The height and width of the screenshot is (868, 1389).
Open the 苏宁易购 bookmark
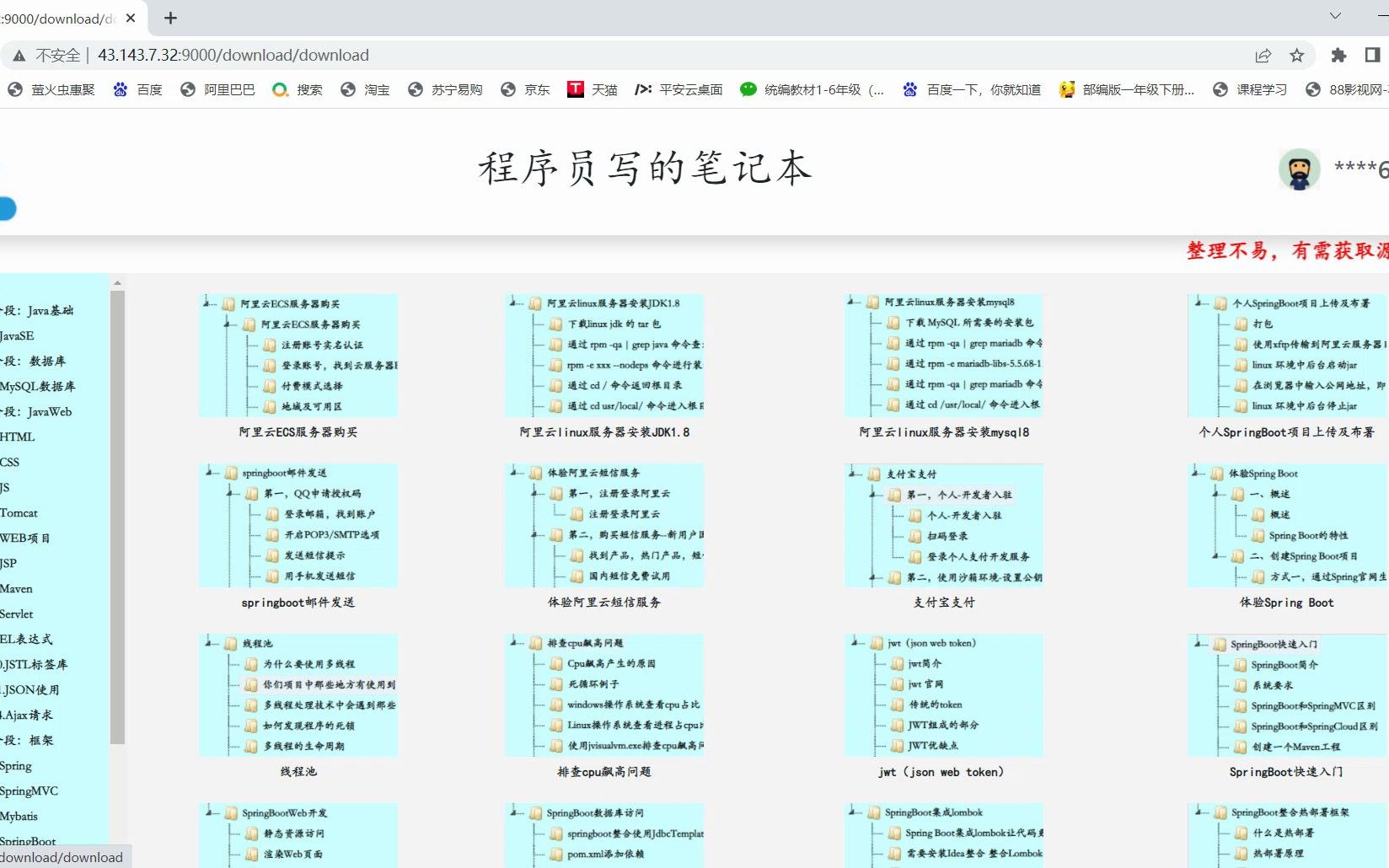(445, 89)
